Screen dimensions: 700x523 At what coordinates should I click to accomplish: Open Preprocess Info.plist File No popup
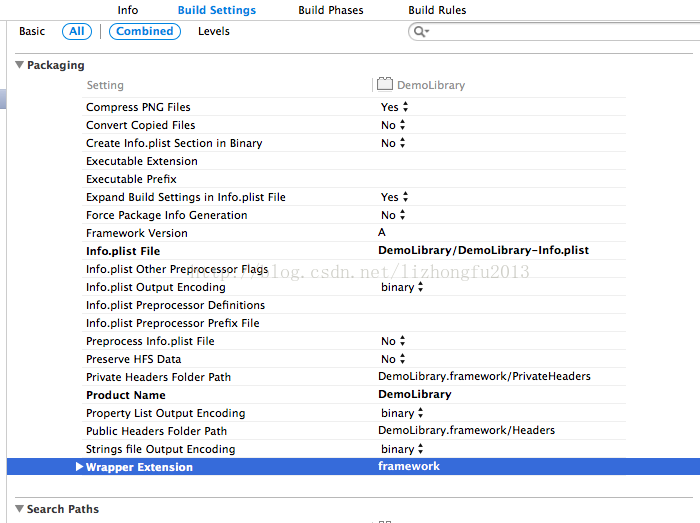(x=393, y=341)
